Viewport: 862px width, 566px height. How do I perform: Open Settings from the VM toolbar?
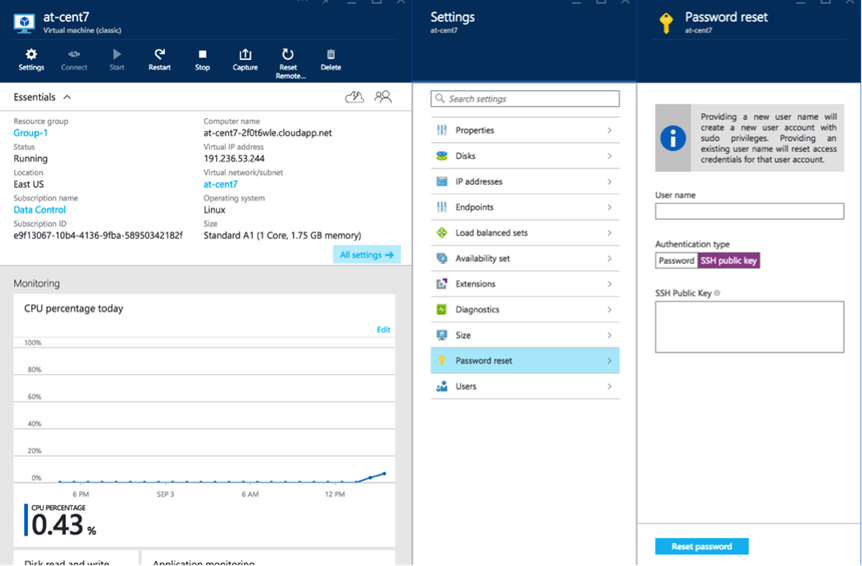click(x=31, y=60)
